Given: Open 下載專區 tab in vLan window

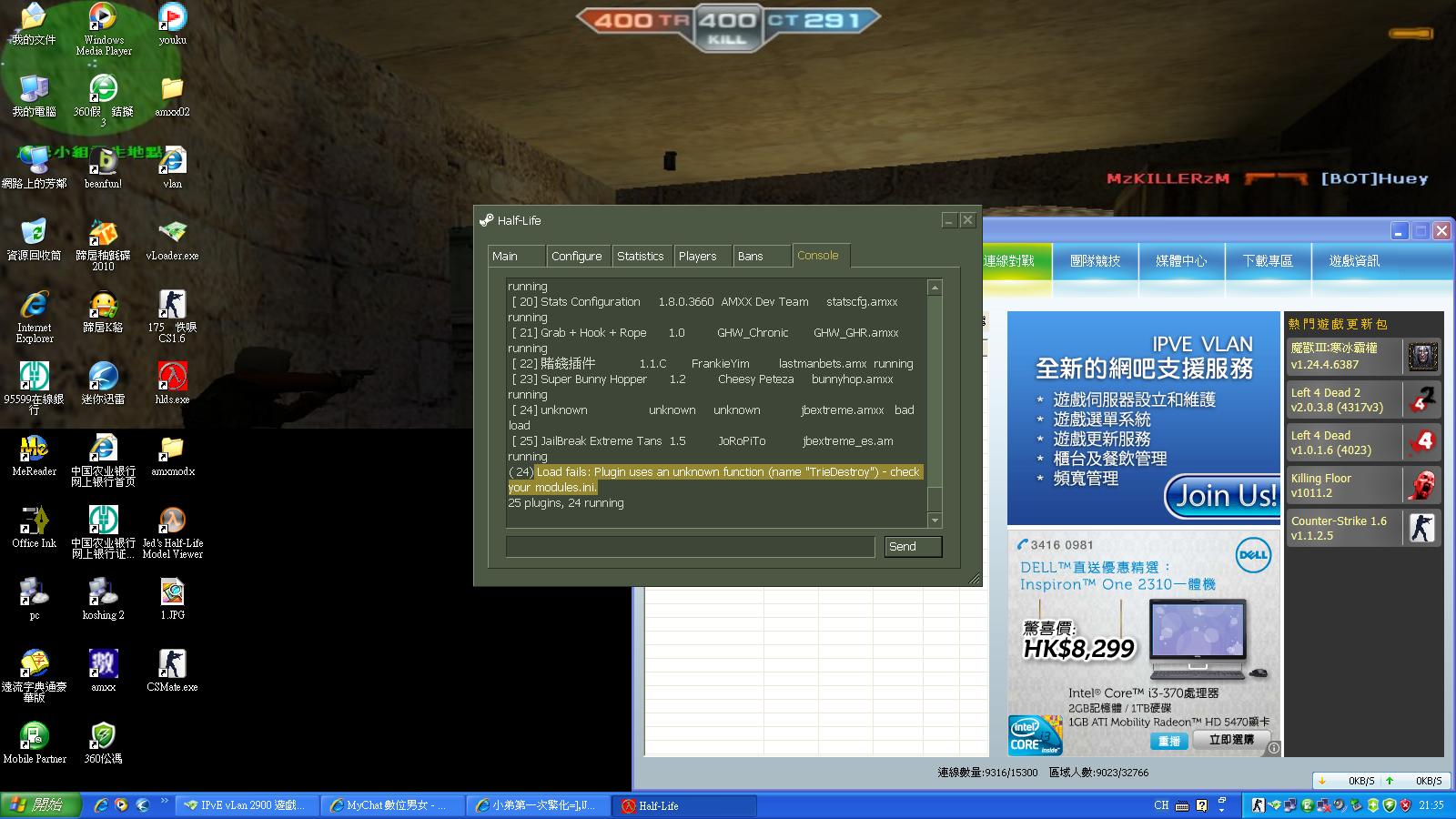Looking at the screenshot, I should (x=1268, y=261).
